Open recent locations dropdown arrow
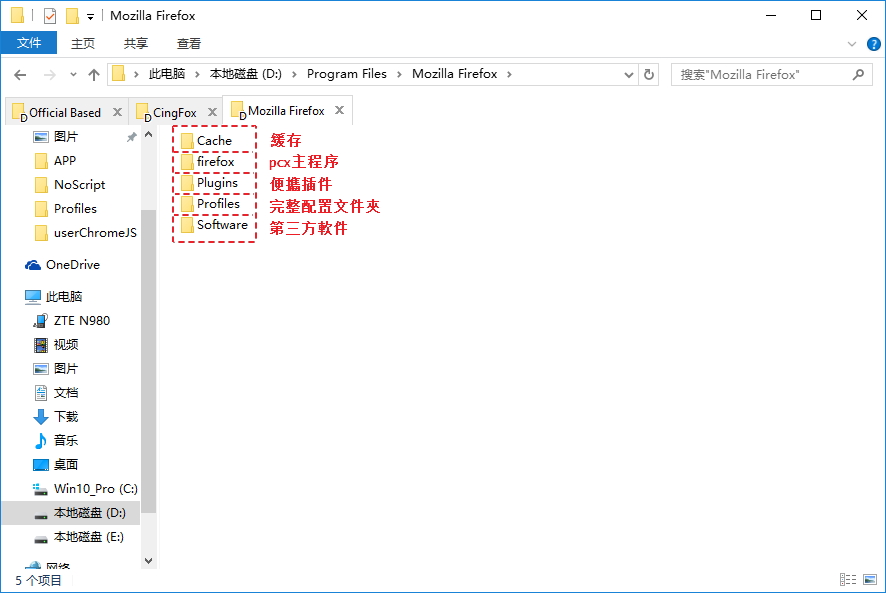Viewport: 886px width, 593px height. (x=73, y=75)
